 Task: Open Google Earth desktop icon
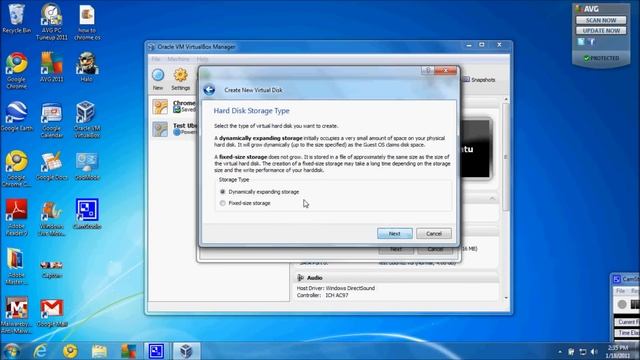[16, 116]
